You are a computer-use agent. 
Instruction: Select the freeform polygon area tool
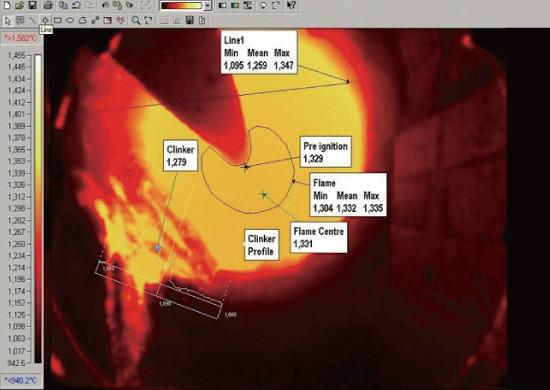click(x=82, y=20)
